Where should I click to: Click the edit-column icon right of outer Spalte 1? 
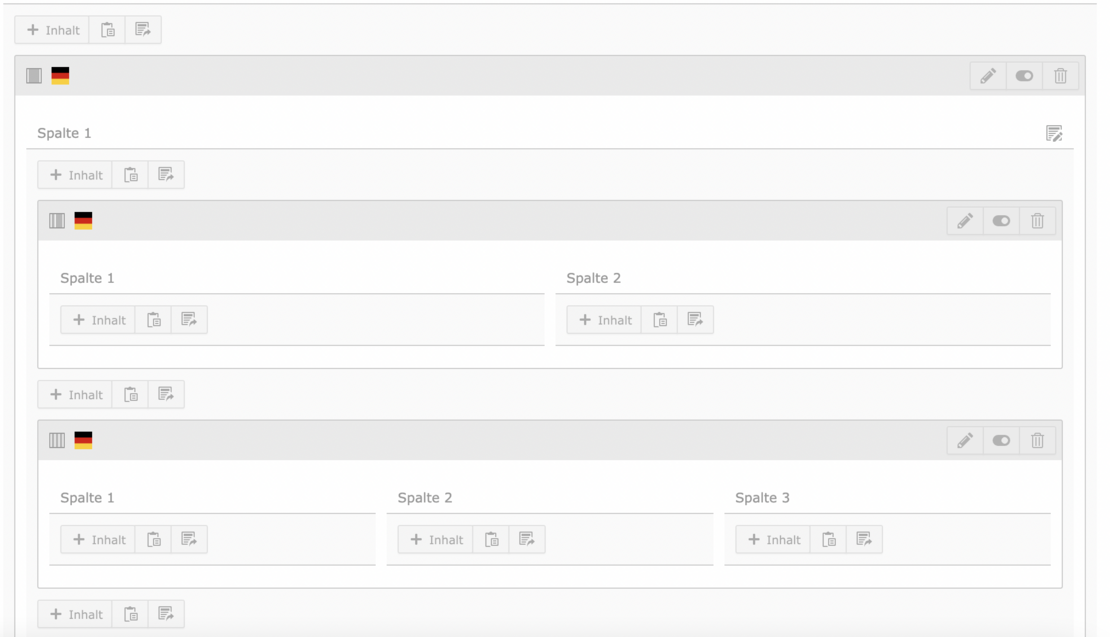tap(1053, 133)
